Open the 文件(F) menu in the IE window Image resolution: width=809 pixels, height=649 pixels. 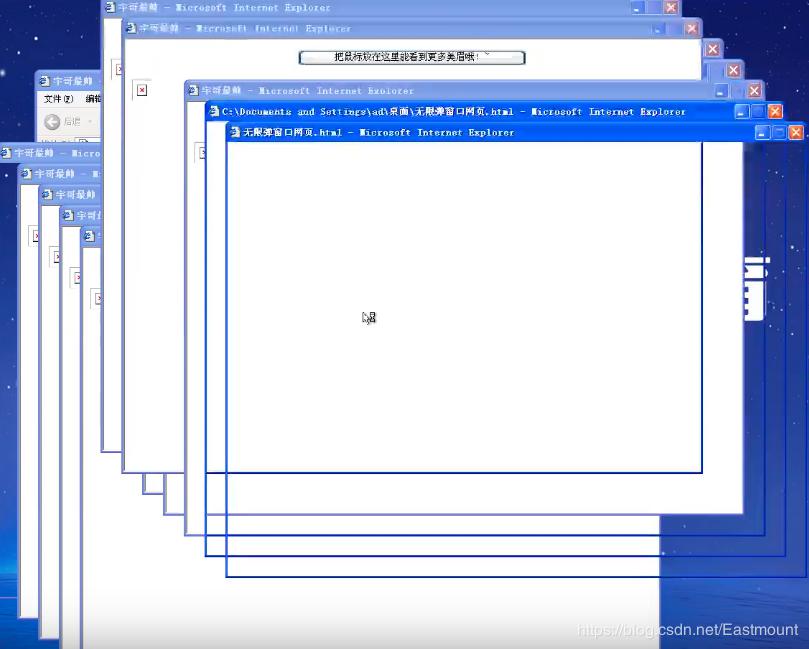point(58,99)
